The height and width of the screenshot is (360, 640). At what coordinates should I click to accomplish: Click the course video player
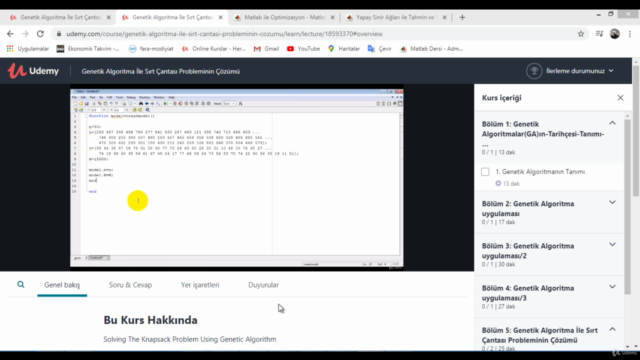[x=237, y=178]
